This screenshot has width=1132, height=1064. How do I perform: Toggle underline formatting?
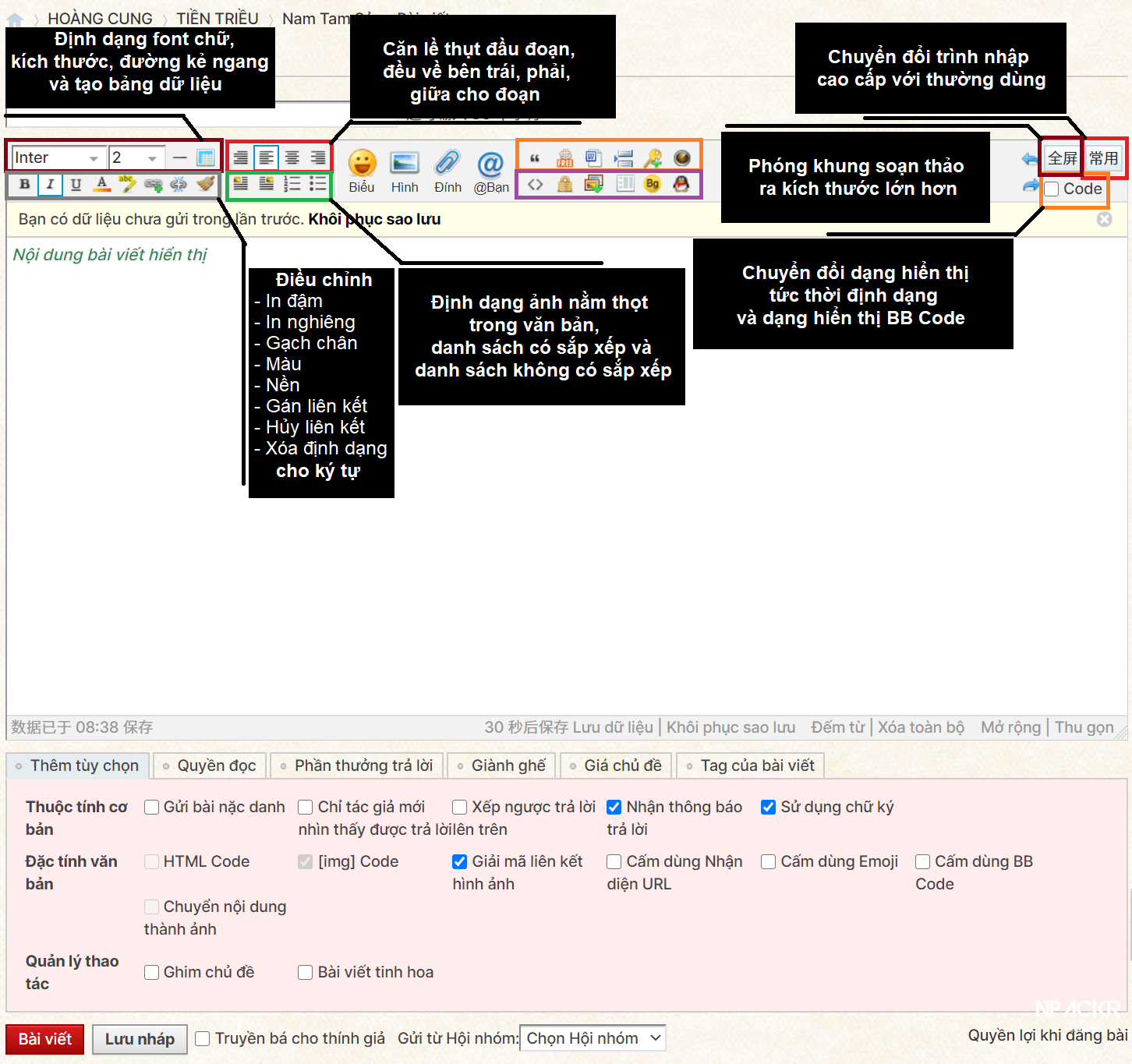[x=76, y=184]
